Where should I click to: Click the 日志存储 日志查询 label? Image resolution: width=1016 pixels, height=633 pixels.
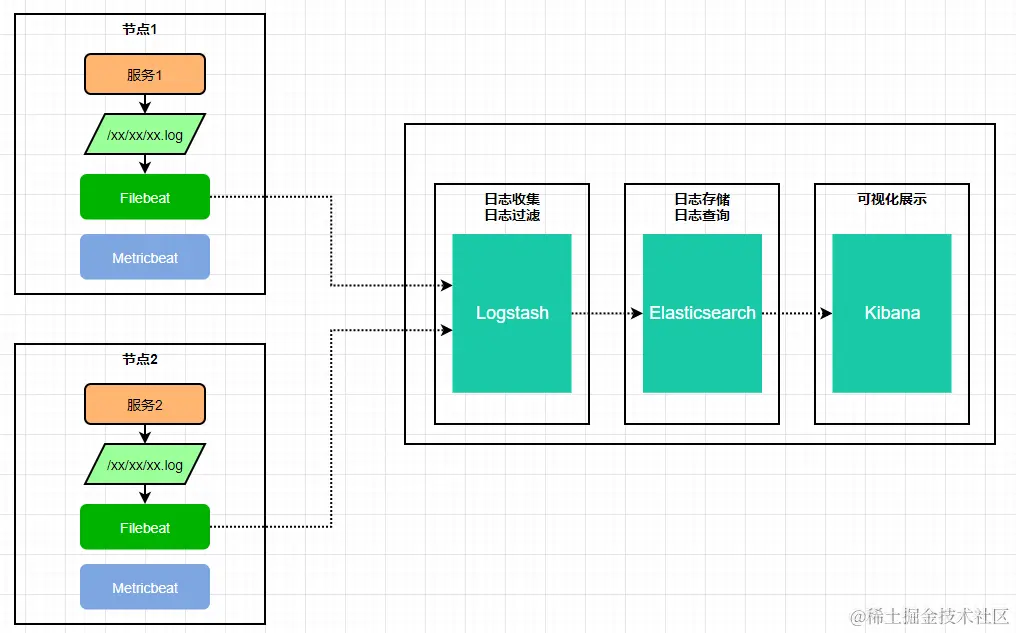(x=702, y=207)
